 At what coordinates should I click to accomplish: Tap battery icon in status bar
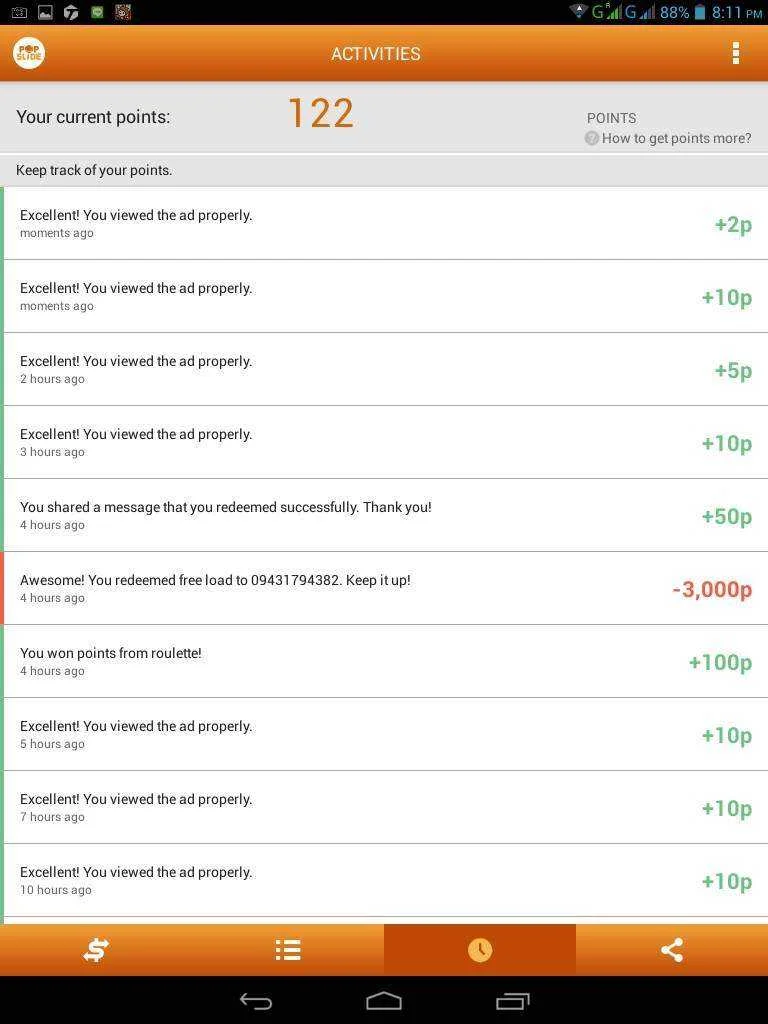coord(699,12)
